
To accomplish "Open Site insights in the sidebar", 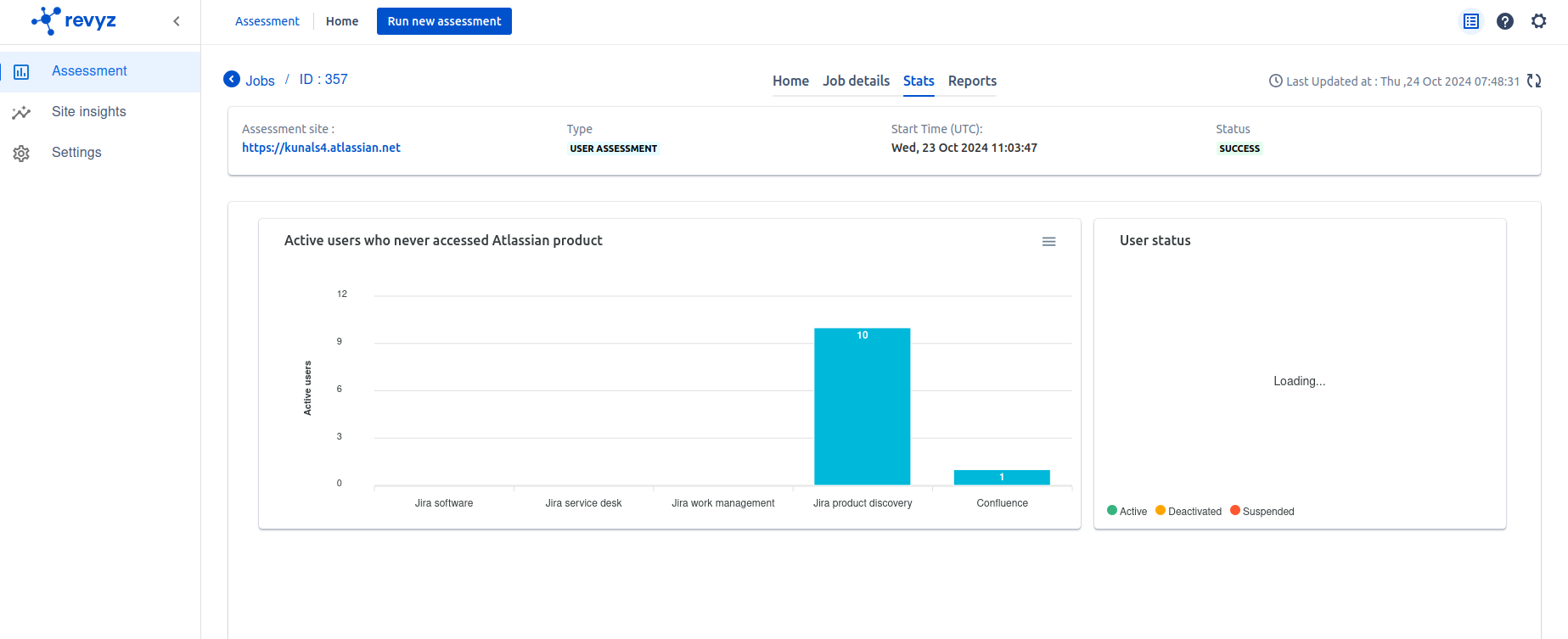I will 100,112.
